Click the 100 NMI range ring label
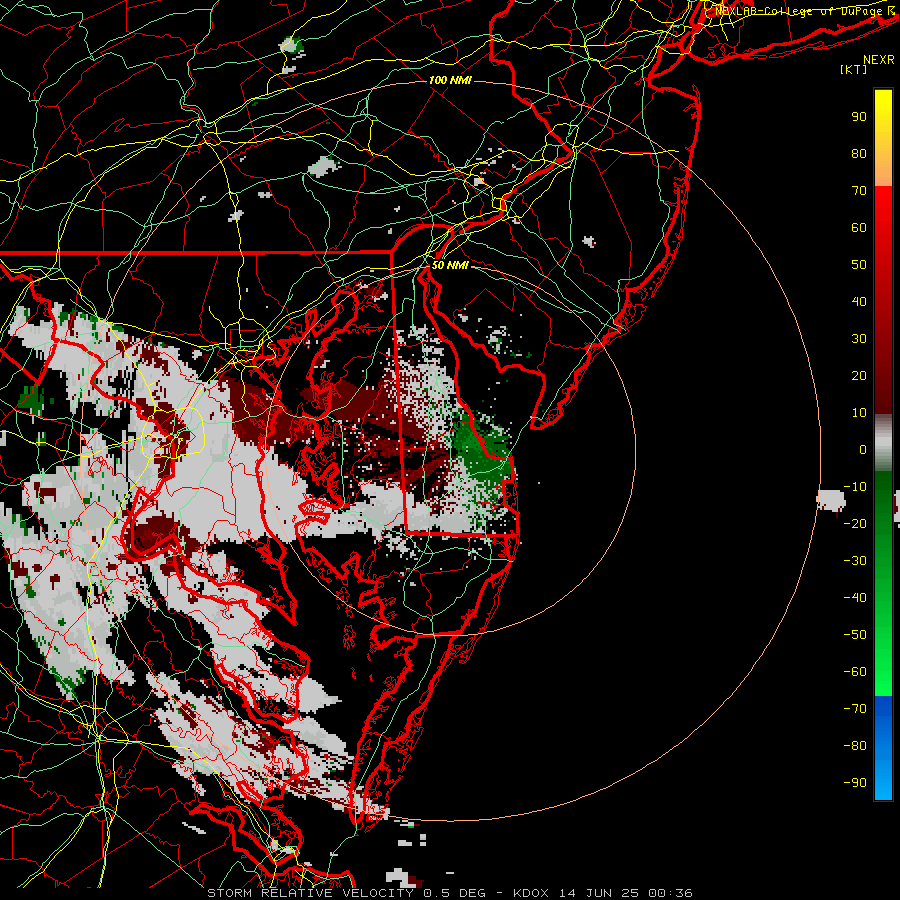Image resolution: width=900 pixels, height=900 pixels. coord(449,80)
